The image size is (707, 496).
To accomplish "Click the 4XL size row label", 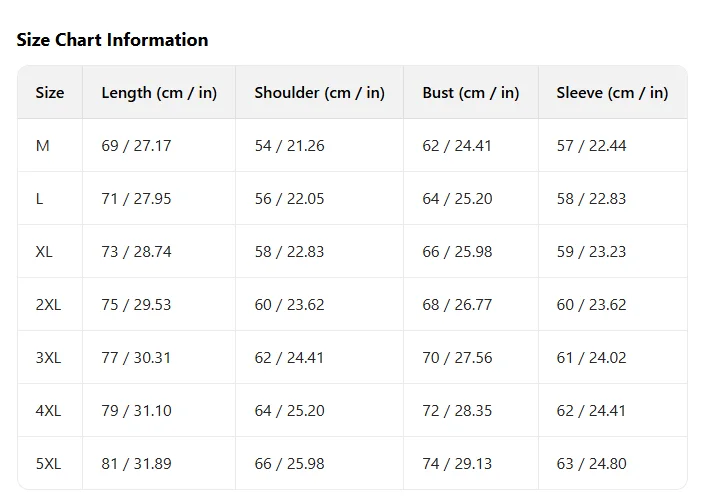I will click(48, 411).
